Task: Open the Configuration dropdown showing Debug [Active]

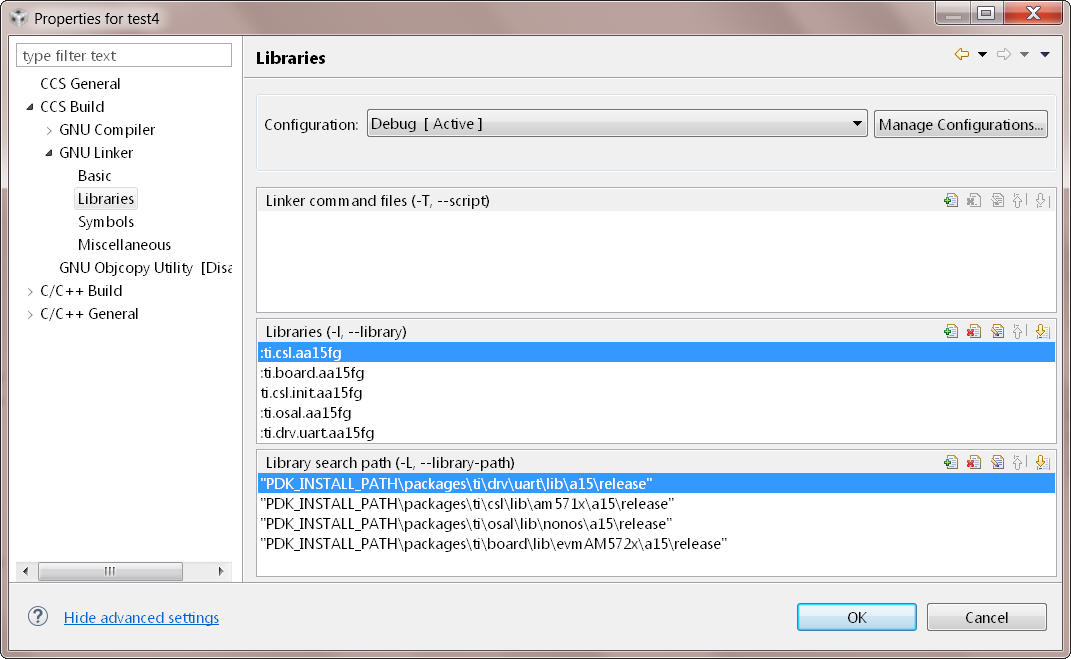Action: pyautogui.click(x=857, y=124)
